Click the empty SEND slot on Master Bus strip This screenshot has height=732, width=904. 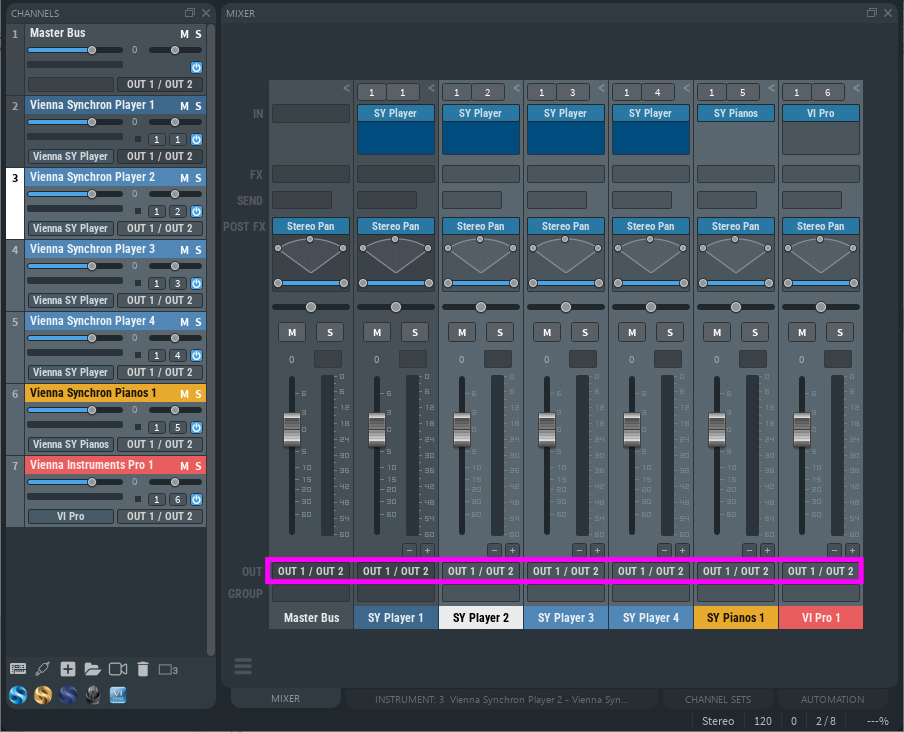[x=302, y=201]
